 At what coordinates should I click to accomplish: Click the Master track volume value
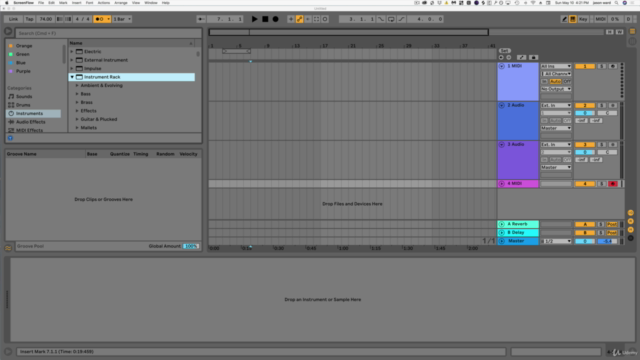pos(584,241)
